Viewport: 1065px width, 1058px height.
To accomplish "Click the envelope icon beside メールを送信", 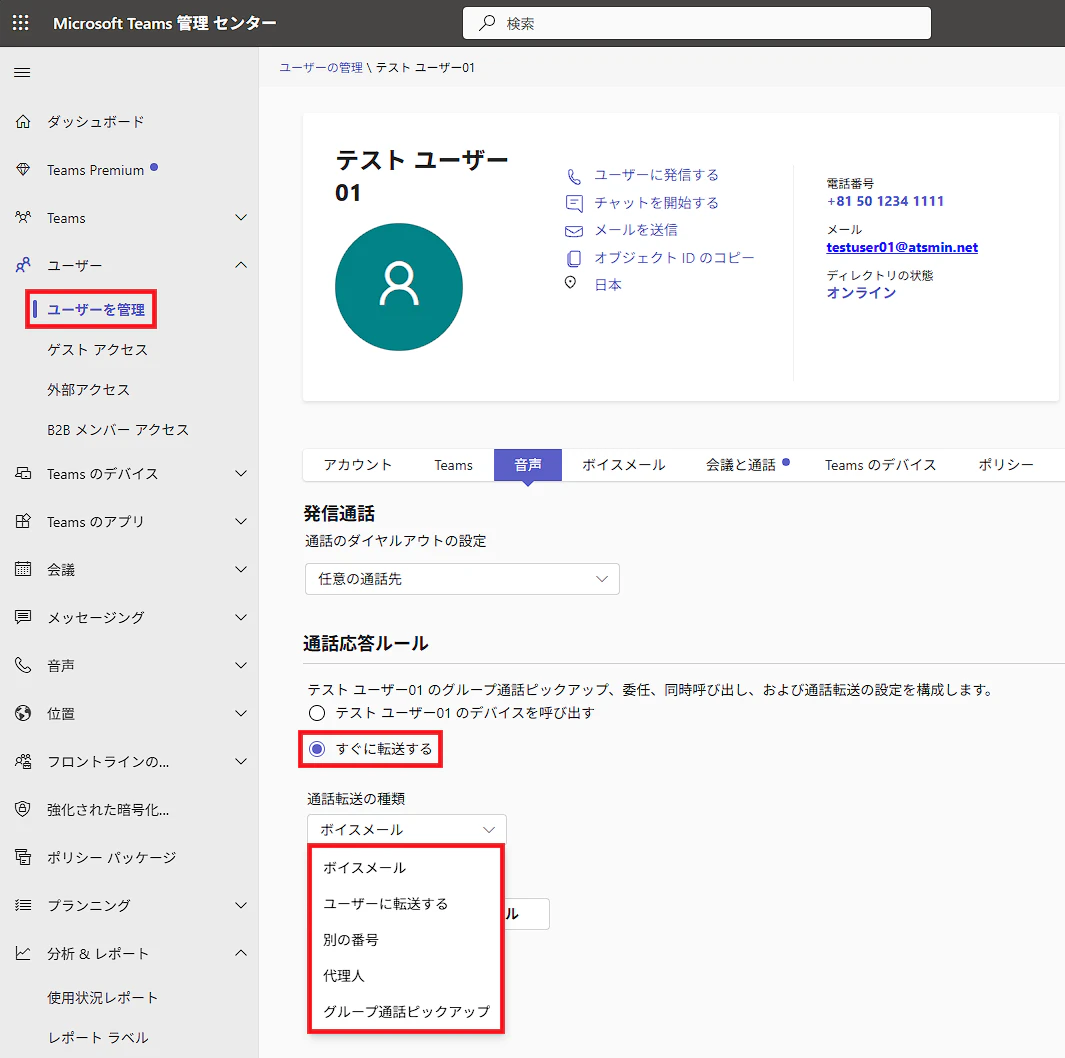I will (x=574, y=231).
